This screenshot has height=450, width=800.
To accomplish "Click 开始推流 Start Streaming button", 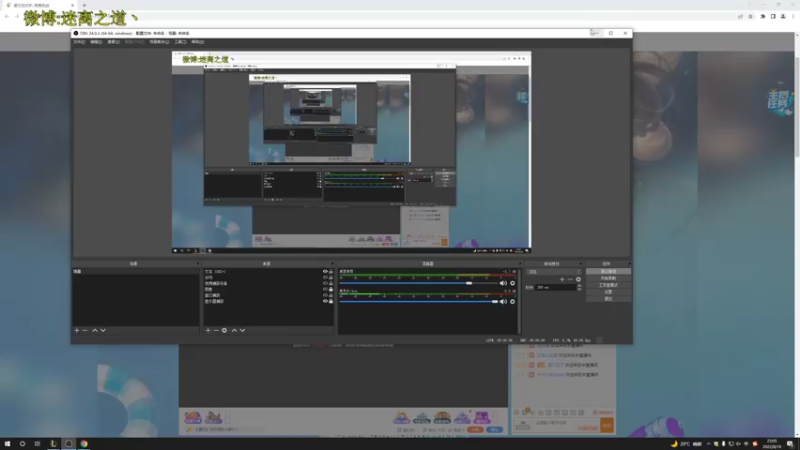I will 608,271.
